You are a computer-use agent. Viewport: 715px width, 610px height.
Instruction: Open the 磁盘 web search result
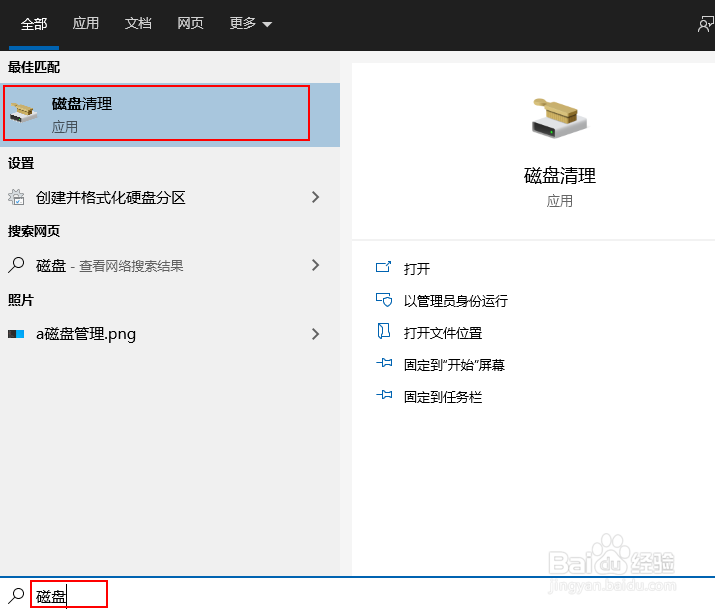170,265
